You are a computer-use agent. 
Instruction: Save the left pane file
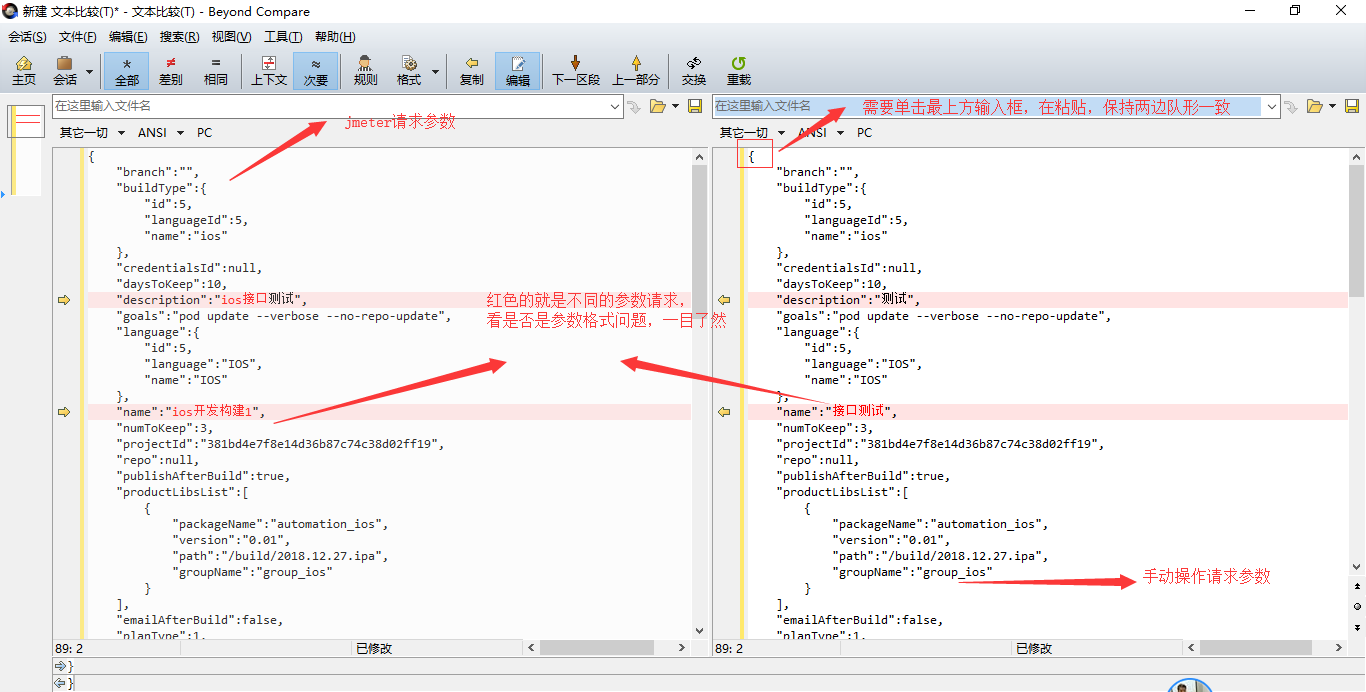pyautogui.click(x=695, y=106)
